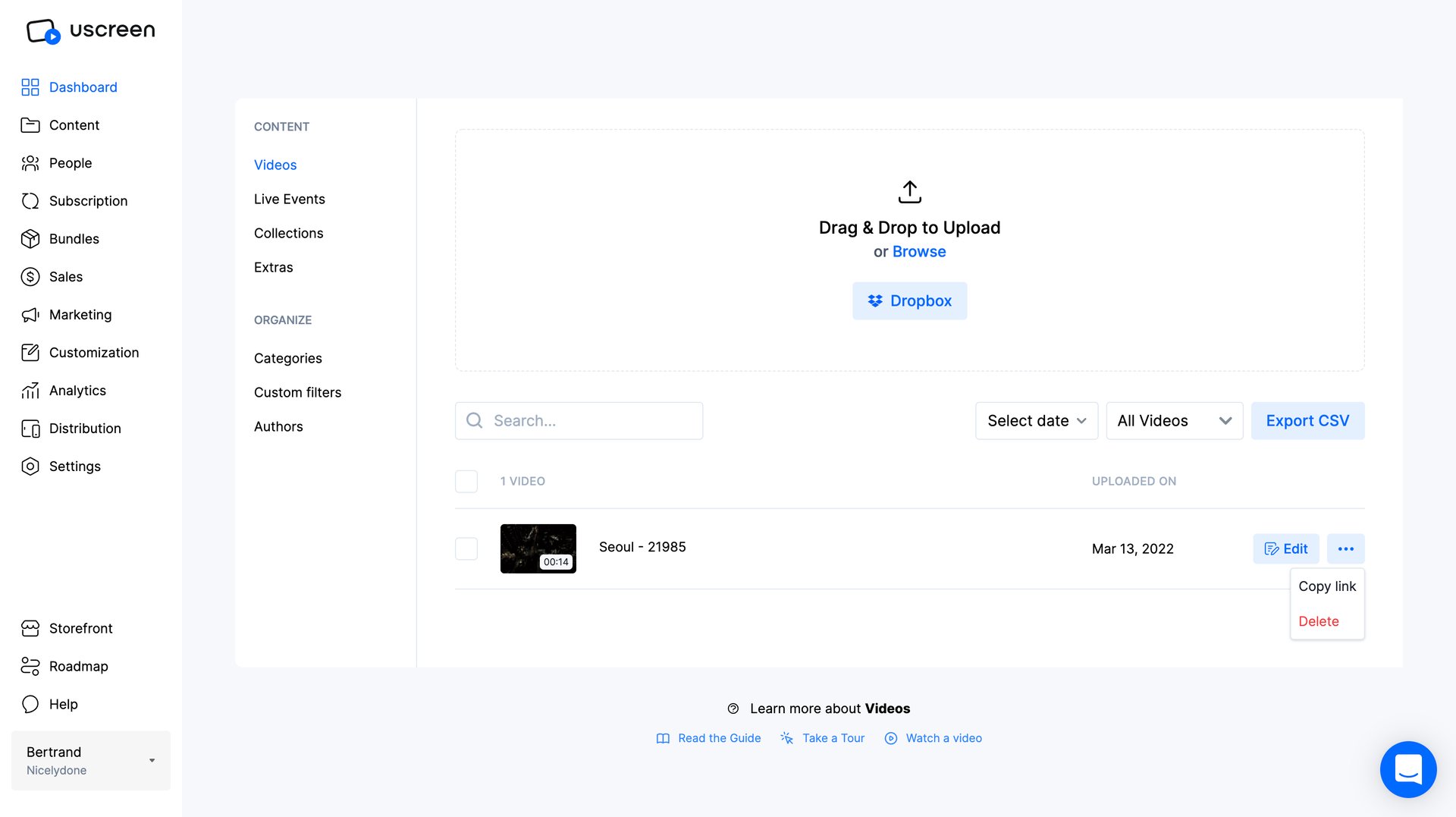This screenshot has width=1456, height=817.
Task: Choose Copy link from the context menu
Action: pyautogui.click(x=1326, y=586)
